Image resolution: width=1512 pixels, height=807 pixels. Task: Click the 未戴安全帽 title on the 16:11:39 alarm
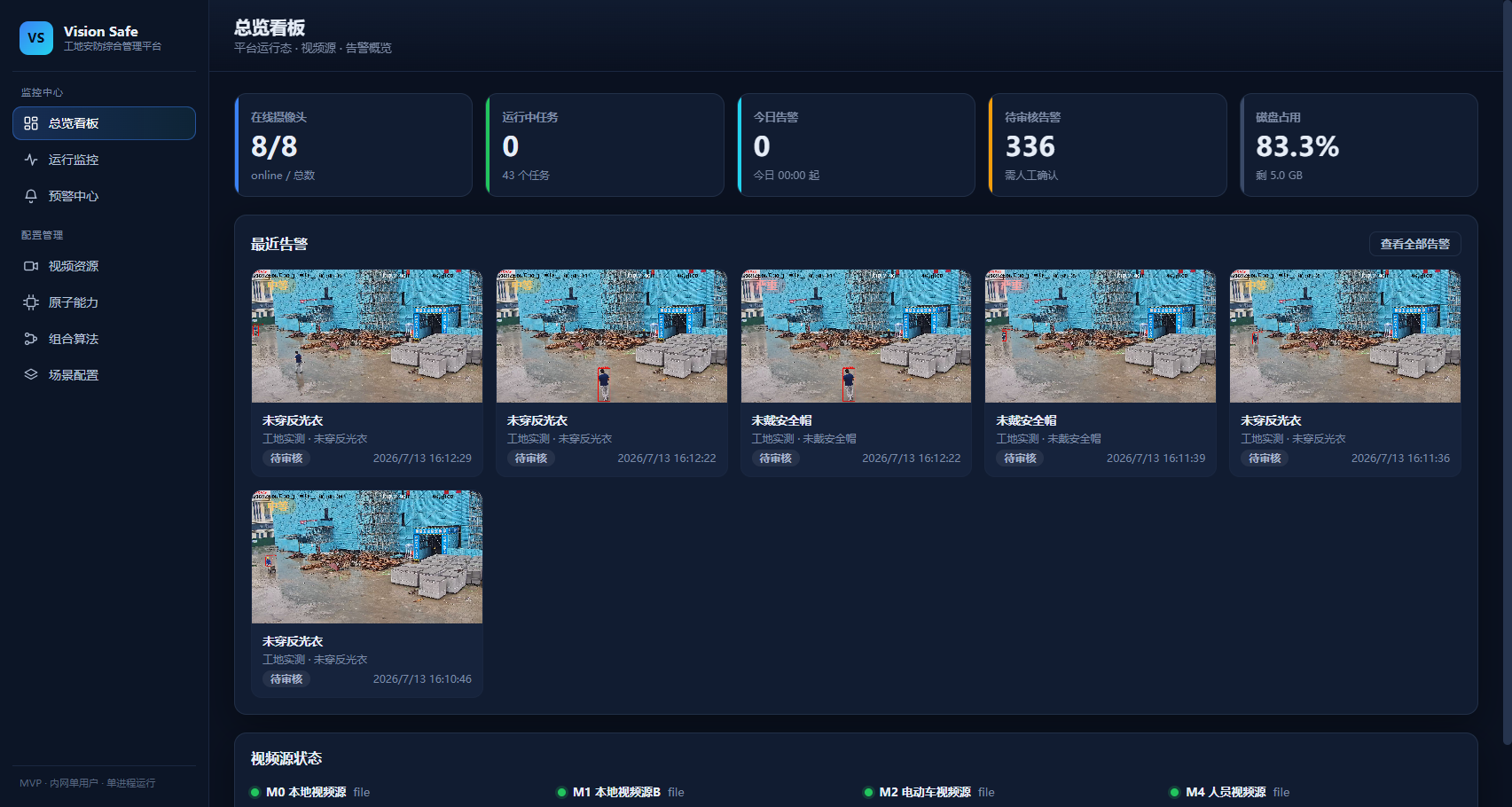[x=1026, y=420]
